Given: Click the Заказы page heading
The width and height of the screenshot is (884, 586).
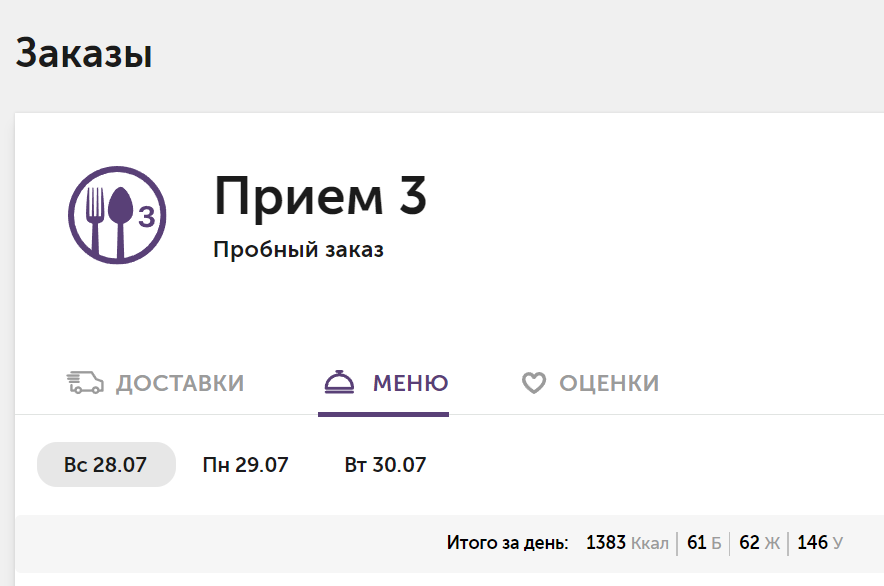Looking at the screenshot, I should 84,53.
